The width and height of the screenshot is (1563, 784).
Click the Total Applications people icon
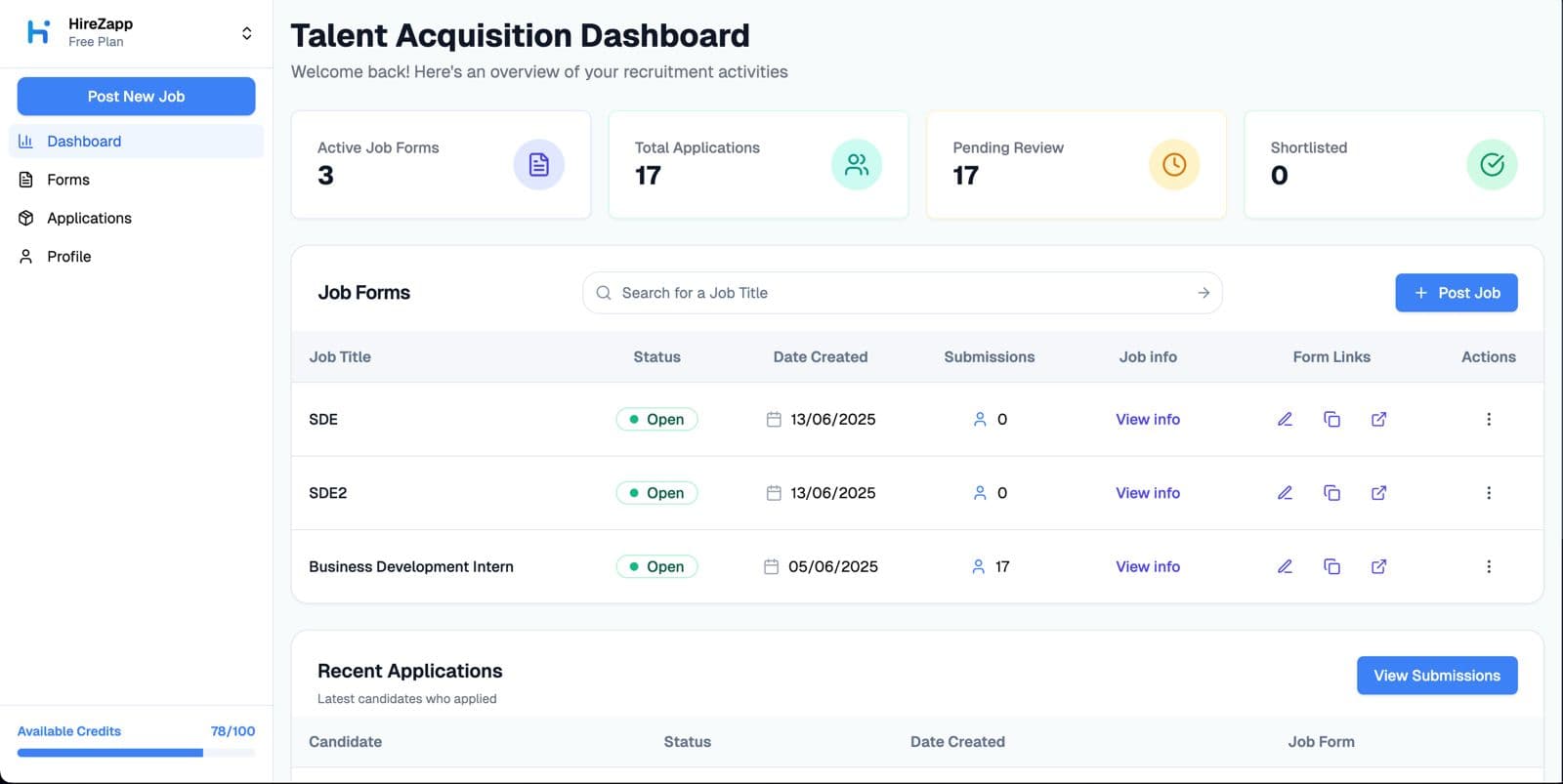pos(857,165)
